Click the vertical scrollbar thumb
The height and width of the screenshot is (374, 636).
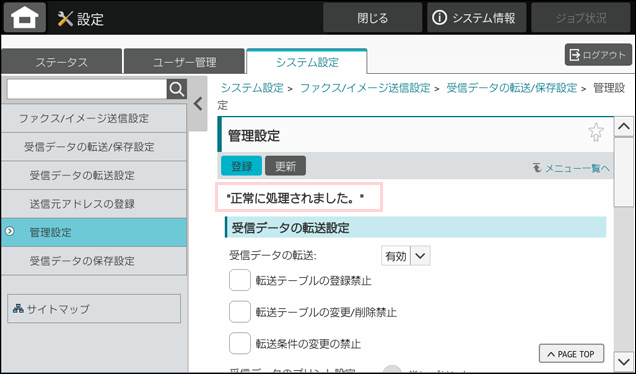coord(623,172)
